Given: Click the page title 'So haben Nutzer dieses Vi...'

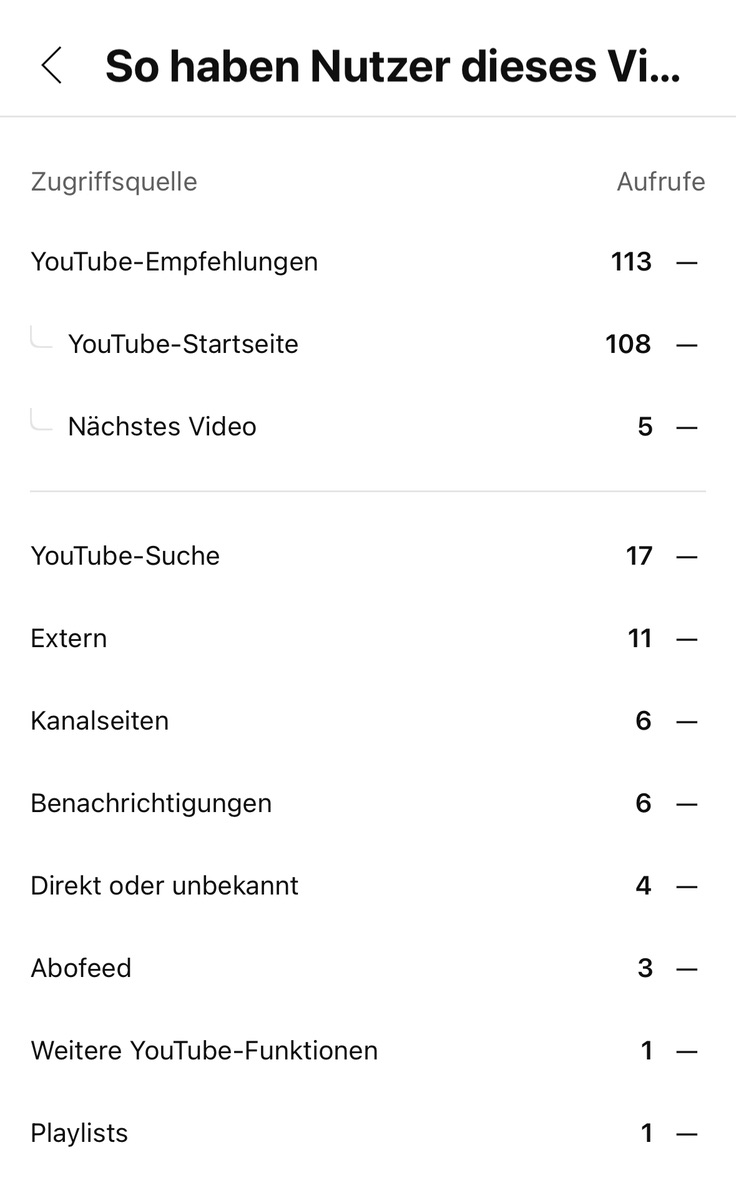Looking at the screenshot, I should (x=392, y=66).
